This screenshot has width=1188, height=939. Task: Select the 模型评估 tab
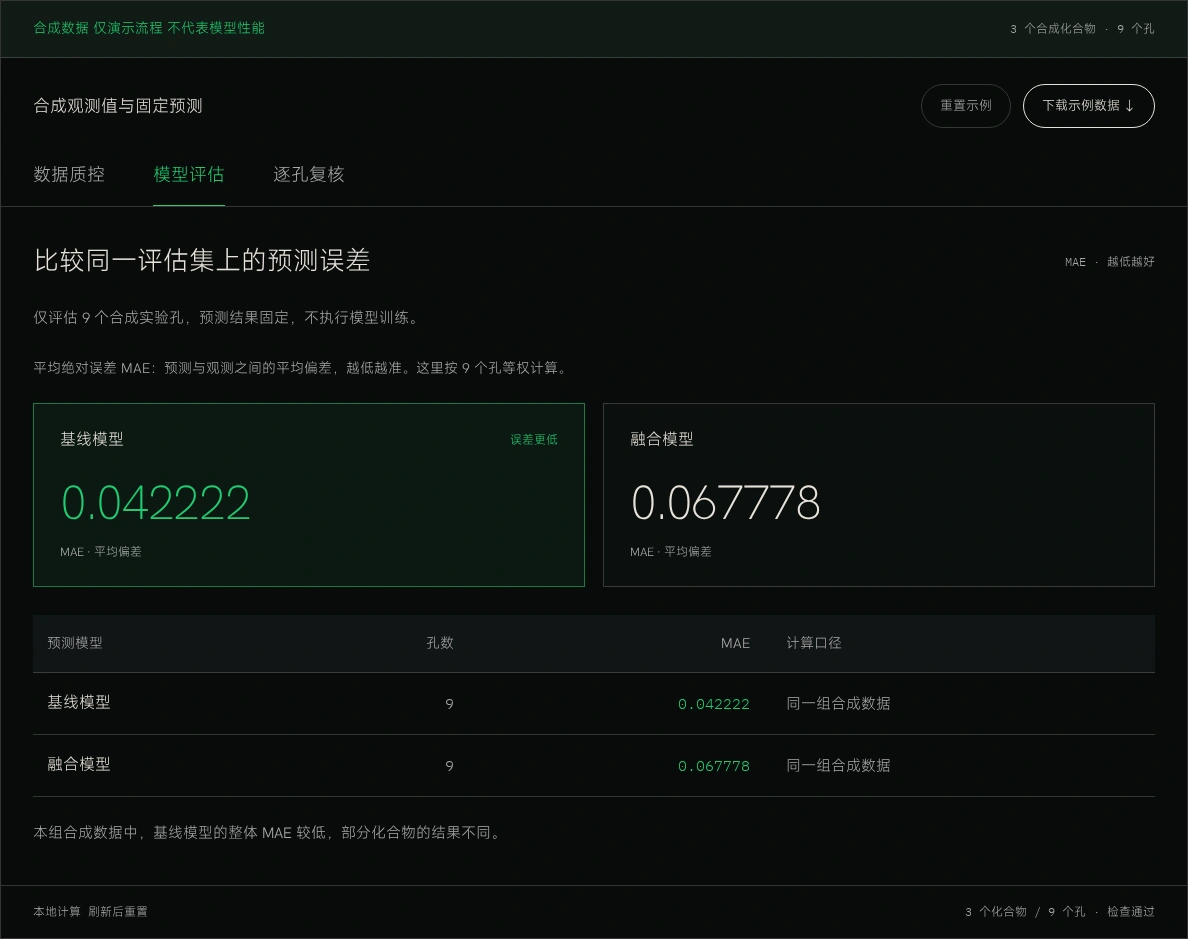pyautogui.click(x=189, y=174)
